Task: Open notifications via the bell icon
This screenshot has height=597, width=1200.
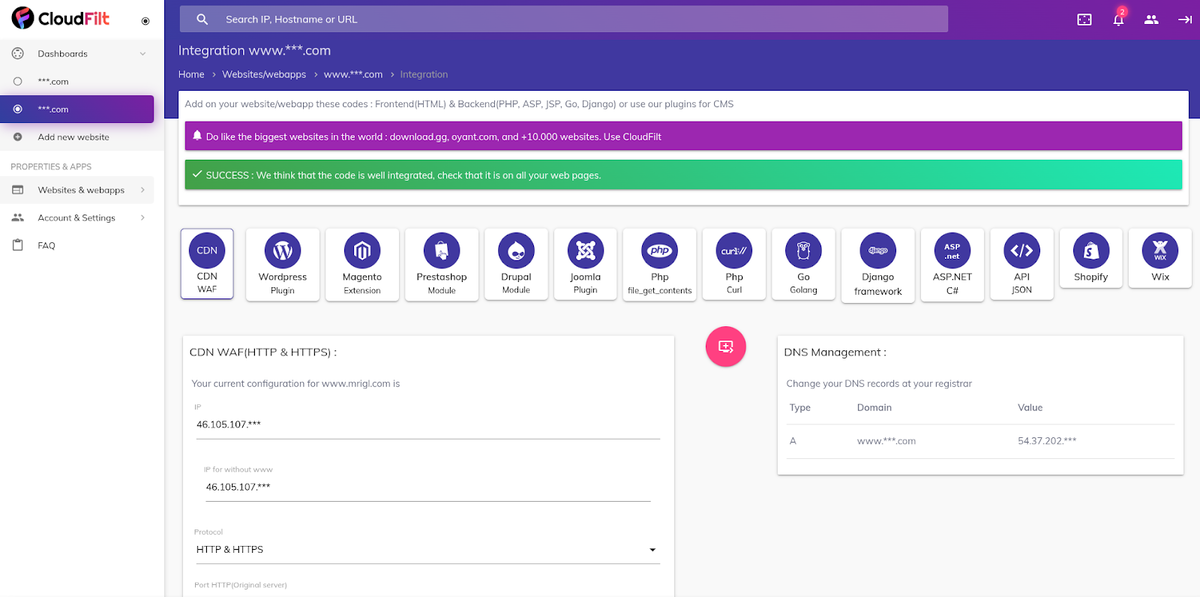Action: [1118, 18]
